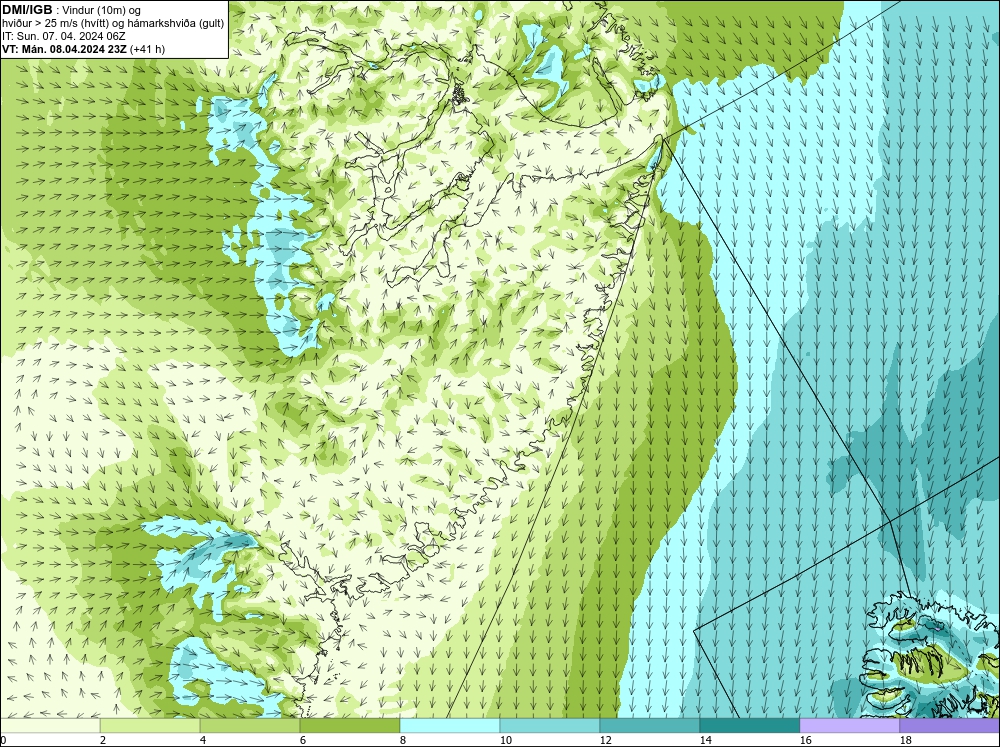The width and height of the screenshot is (1000, 747).
Task: Click the initial time 'IT: Sun. 07. 04. 2024 06Z' line
Action: click(x=64, y=36)
